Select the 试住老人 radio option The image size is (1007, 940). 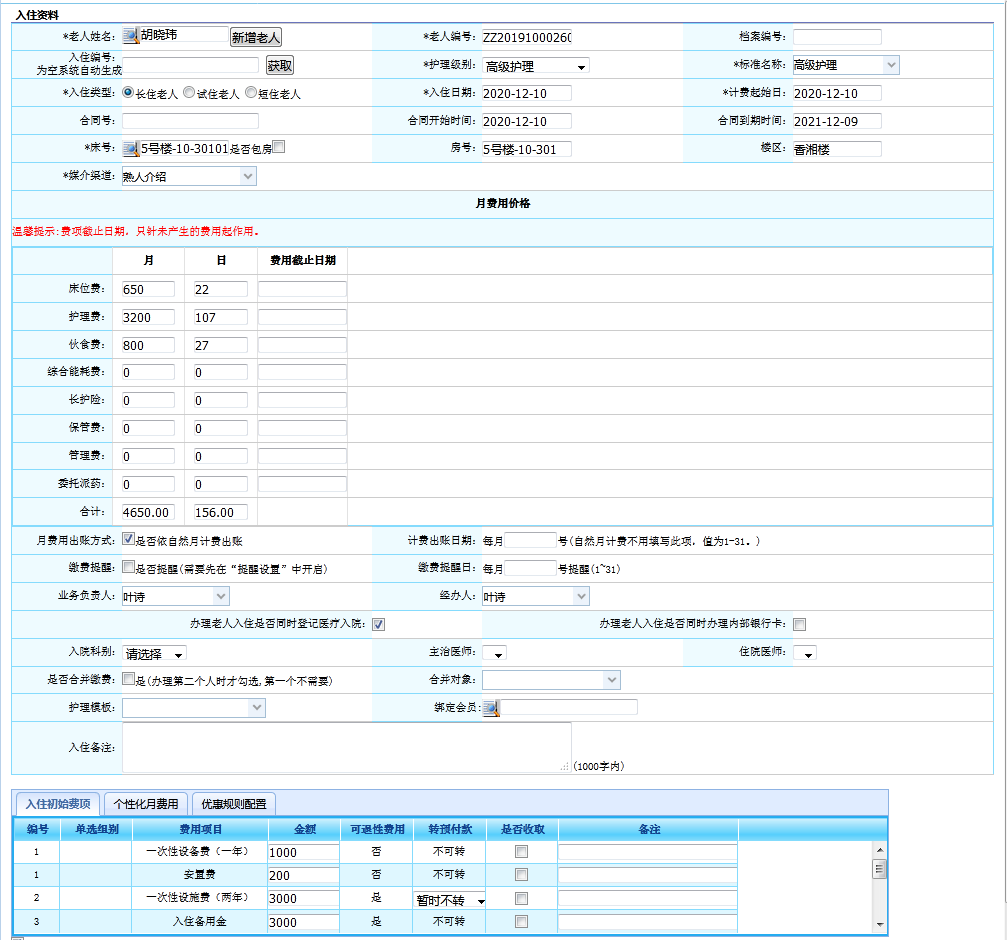188,92
